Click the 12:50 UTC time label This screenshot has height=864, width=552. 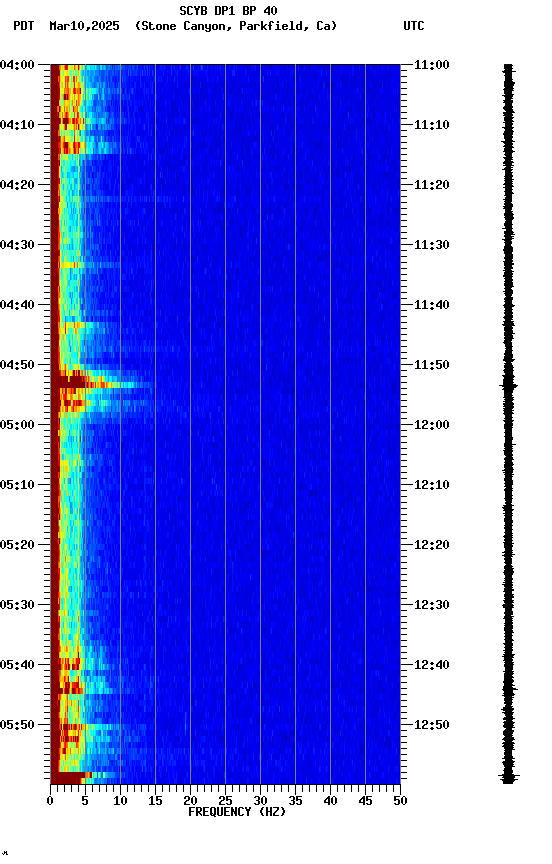click(432, 725)
